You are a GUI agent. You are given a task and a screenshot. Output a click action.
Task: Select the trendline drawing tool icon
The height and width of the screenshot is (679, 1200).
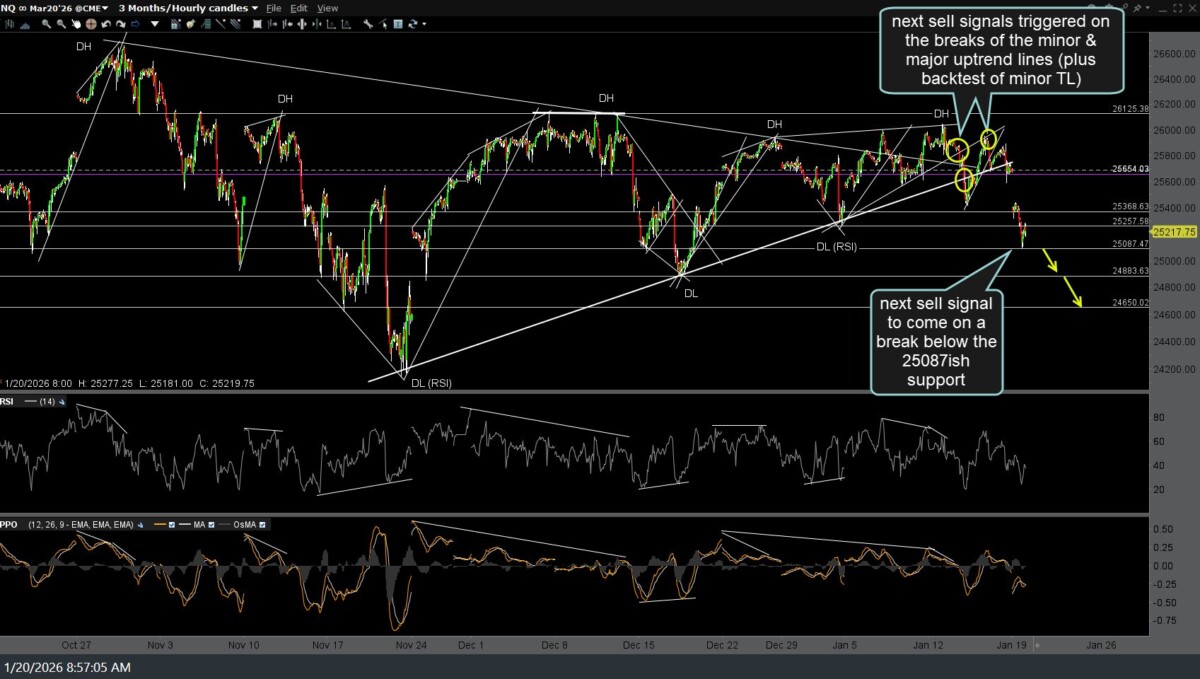[x=220, y=24]
